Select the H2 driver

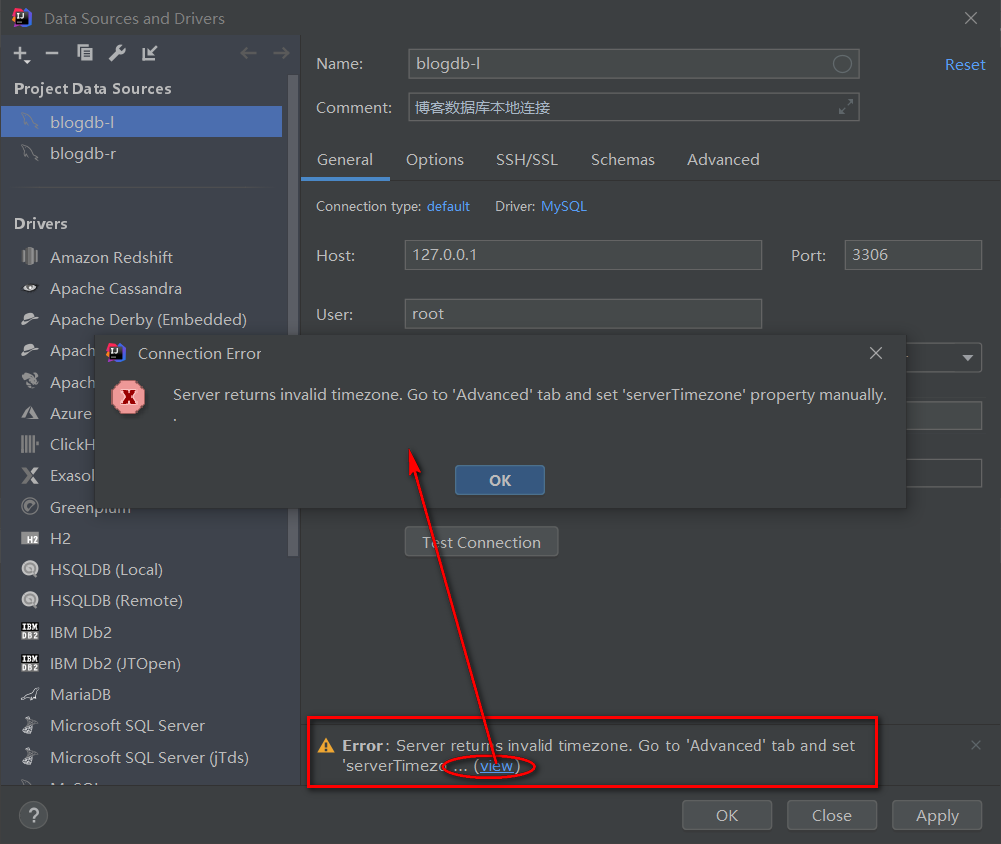[60, 539]
